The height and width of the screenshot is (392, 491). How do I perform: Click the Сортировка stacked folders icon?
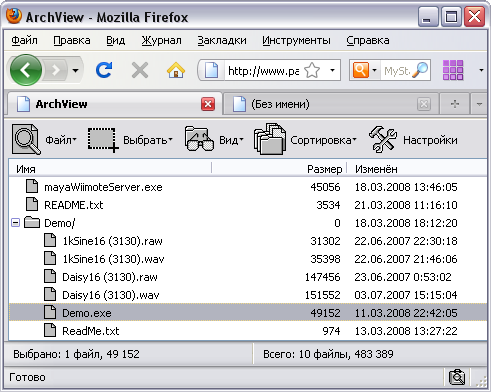pyautogui.click(x=270, y=139)
